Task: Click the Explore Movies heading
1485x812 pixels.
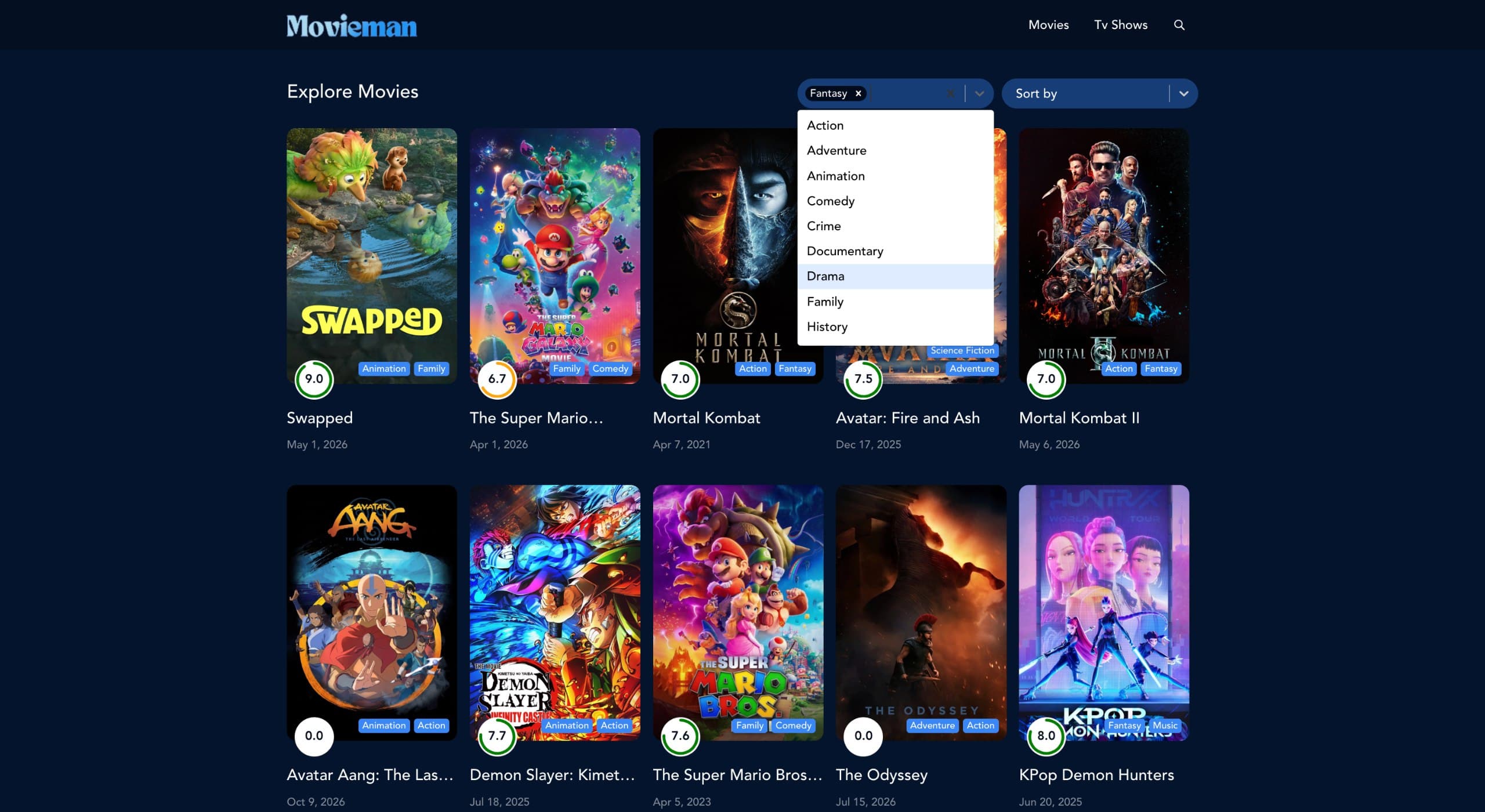Action: pos(353,92)
